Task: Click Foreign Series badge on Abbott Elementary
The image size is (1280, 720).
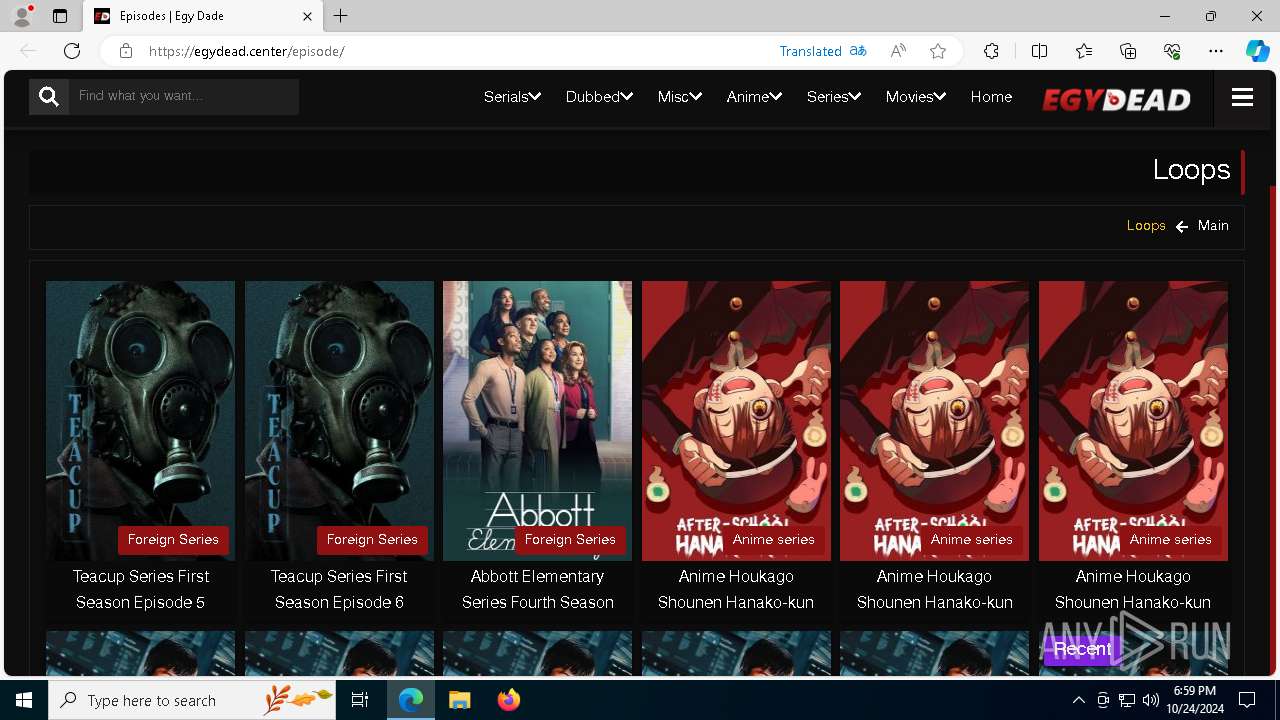Action: [x=570, y=540]
